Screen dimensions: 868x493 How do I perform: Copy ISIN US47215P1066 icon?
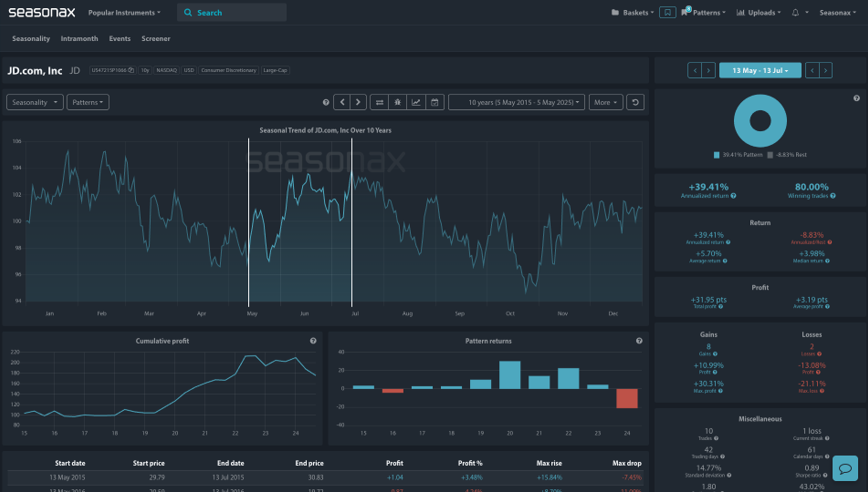tap(131, 70)
